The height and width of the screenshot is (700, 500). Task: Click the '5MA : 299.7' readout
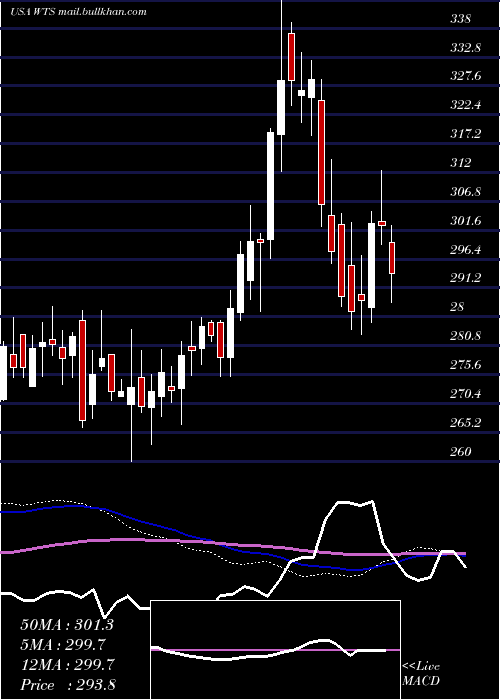tap(65, 645)
